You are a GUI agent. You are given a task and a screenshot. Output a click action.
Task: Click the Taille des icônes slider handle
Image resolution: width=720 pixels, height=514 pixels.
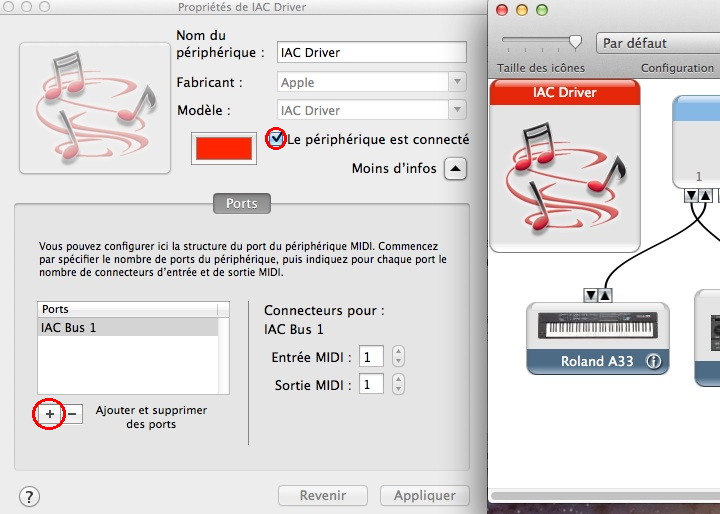[575, 42]
